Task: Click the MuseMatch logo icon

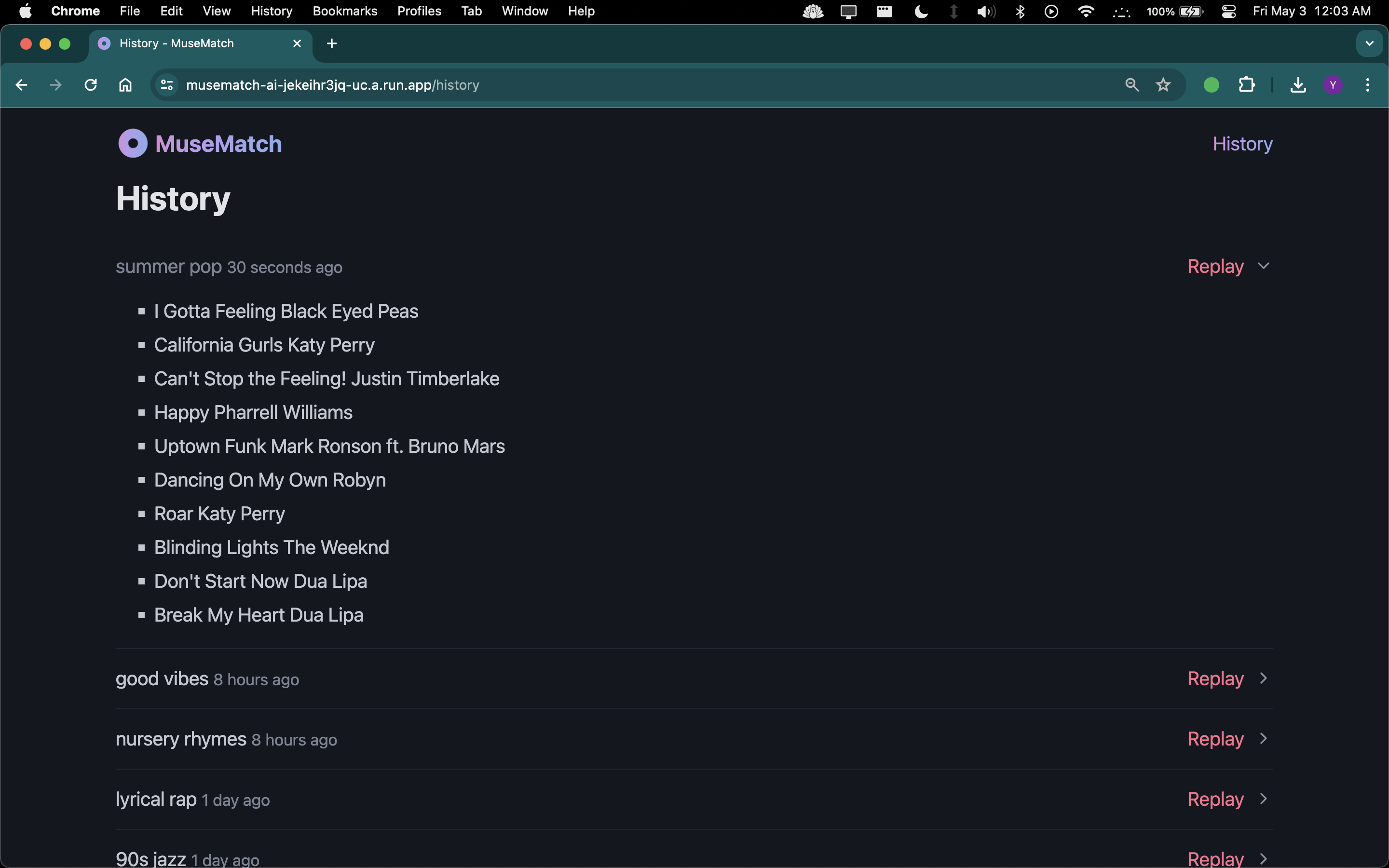Action: [x=133, y=144]
